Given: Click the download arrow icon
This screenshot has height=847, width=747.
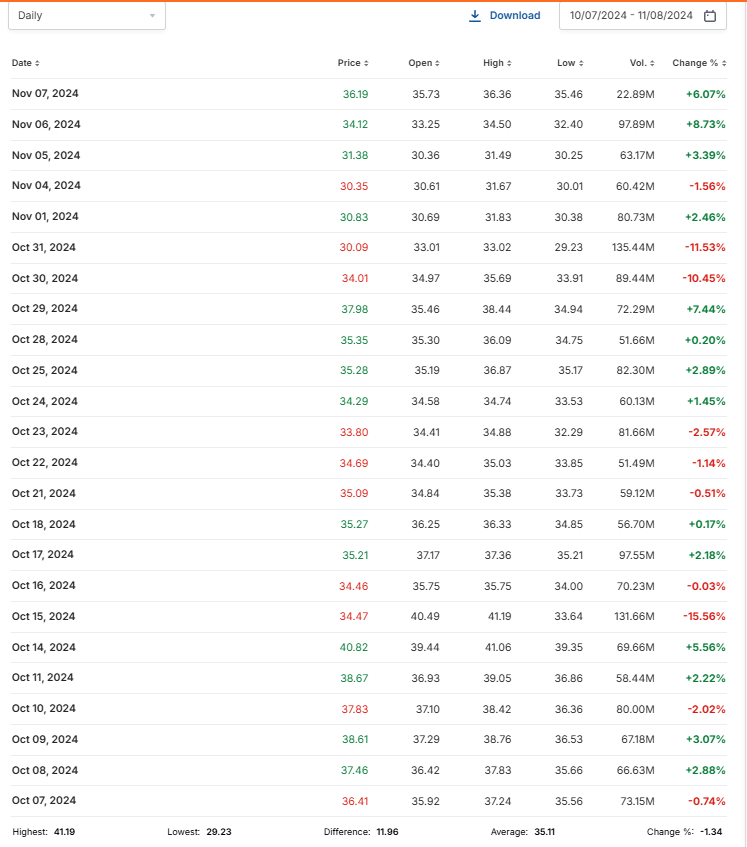Looking at the screenshot, I should coord(475,16).
